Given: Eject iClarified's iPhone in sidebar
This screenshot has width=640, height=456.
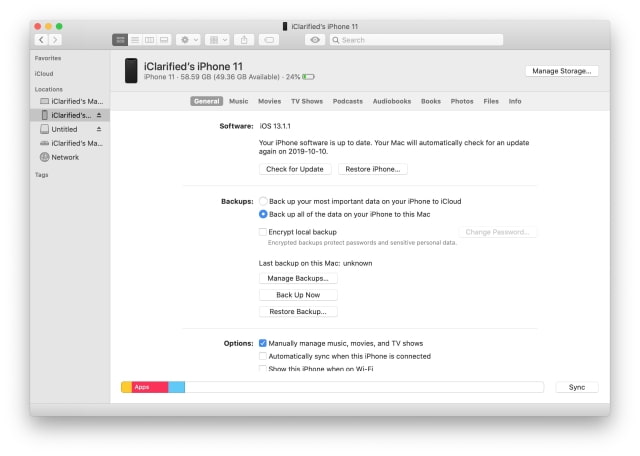Looking at the screenshot, I should (x=99, y=116).
